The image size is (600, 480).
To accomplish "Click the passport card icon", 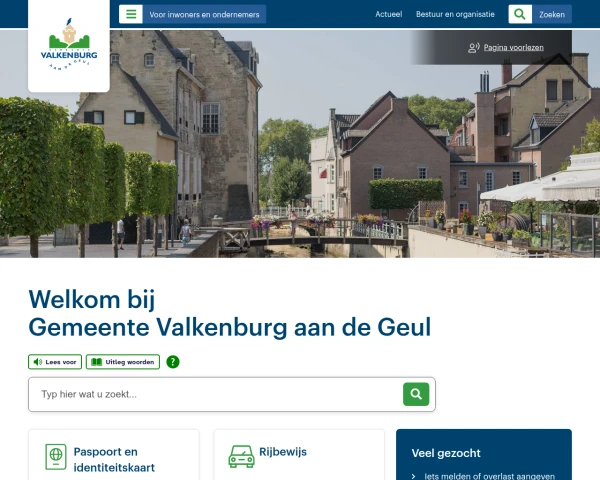I will point(56,457).
